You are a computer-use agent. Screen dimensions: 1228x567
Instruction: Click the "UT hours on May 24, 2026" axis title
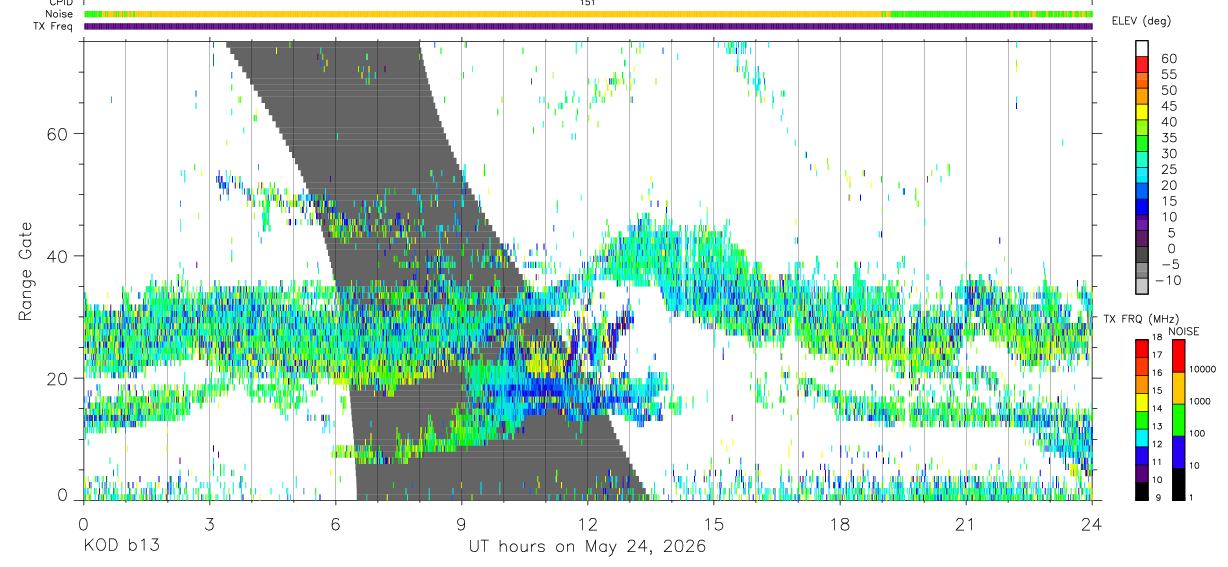coord(587,547)
